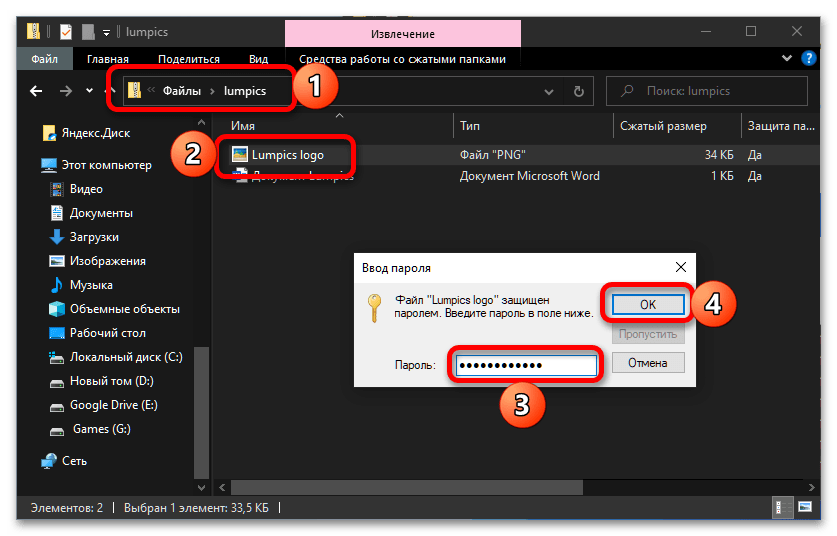Click the Сеть network item
Image resolution: width=837 pixels, height=536 pixels.
[74, 461]
